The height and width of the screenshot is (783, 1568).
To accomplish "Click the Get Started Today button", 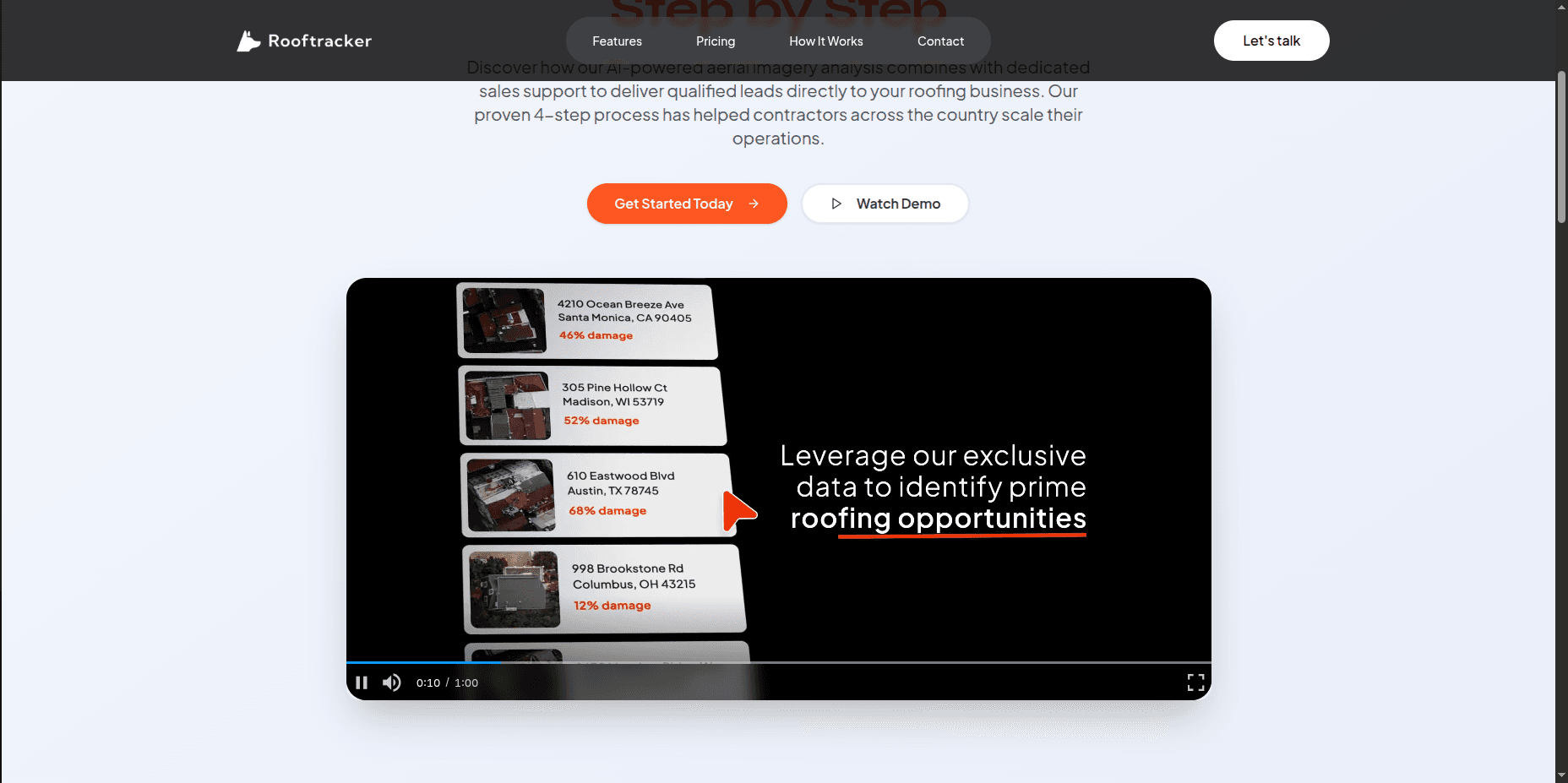I will [x=687, y=204].
